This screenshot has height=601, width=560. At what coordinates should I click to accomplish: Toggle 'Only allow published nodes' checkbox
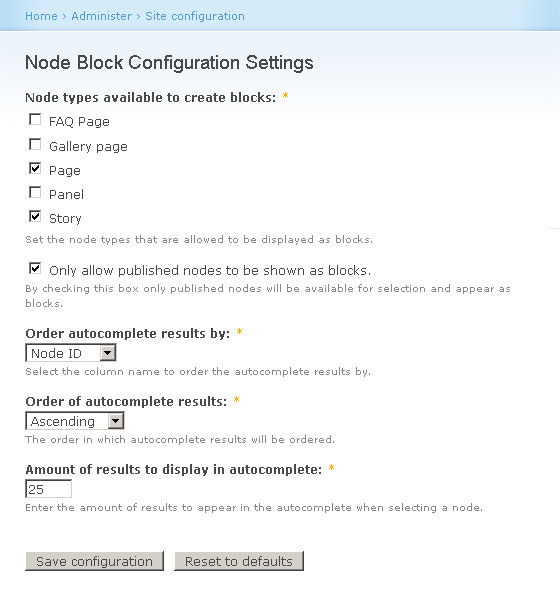coord(35,268)
